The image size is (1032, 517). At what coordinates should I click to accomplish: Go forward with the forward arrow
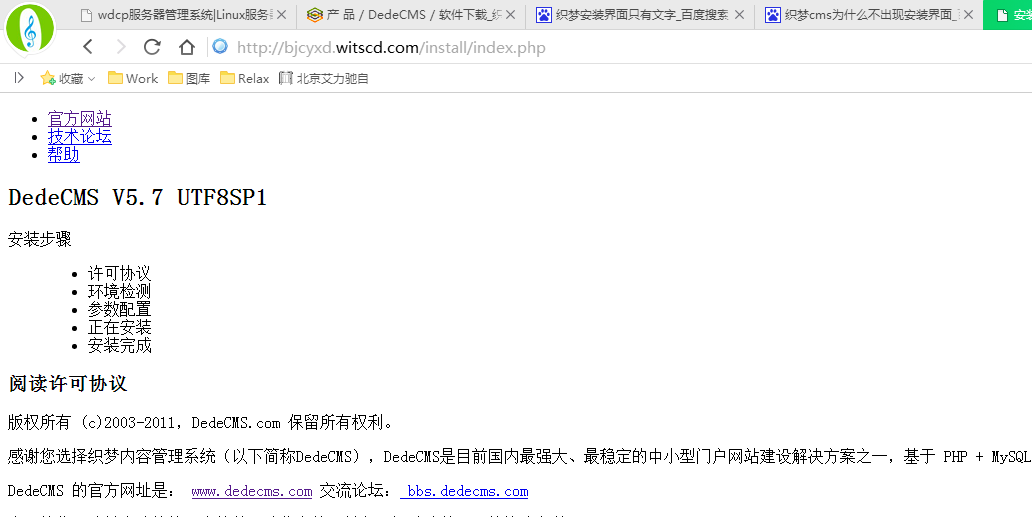pos(120,47)
